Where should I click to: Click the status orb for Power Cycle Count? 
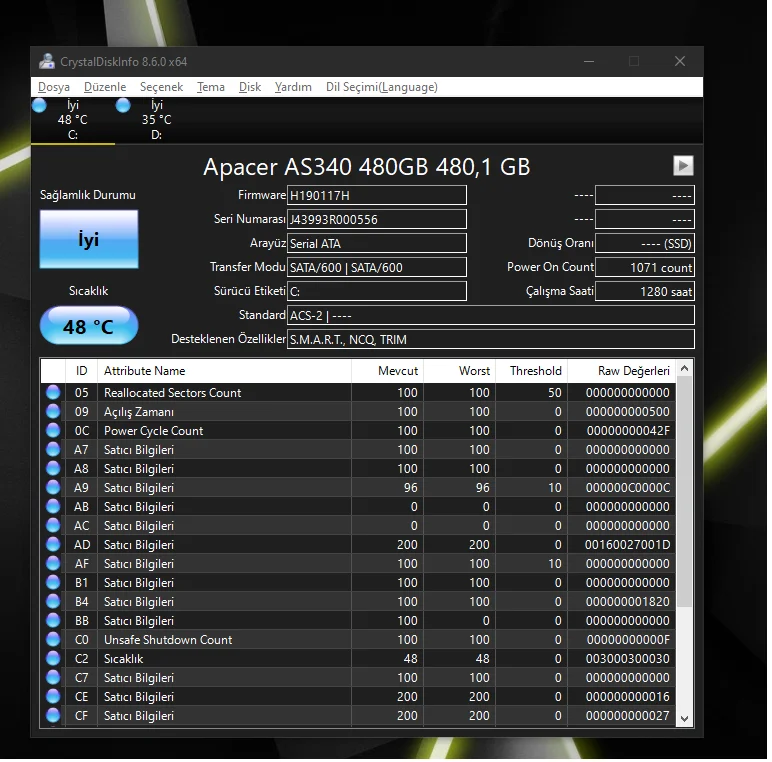(53, 430)
